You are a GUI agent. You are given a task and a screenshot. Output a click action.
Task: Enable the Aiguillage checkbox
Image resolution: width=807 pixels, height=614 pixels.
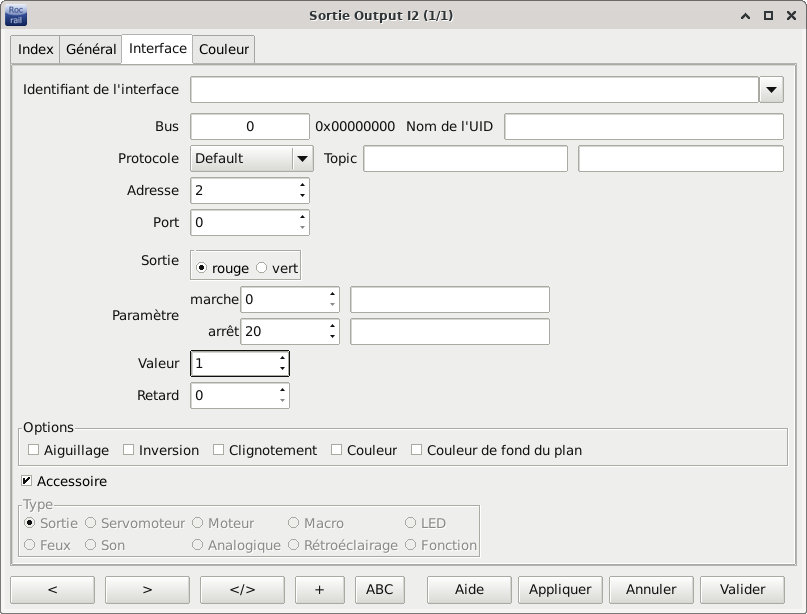tap(34, 450)
